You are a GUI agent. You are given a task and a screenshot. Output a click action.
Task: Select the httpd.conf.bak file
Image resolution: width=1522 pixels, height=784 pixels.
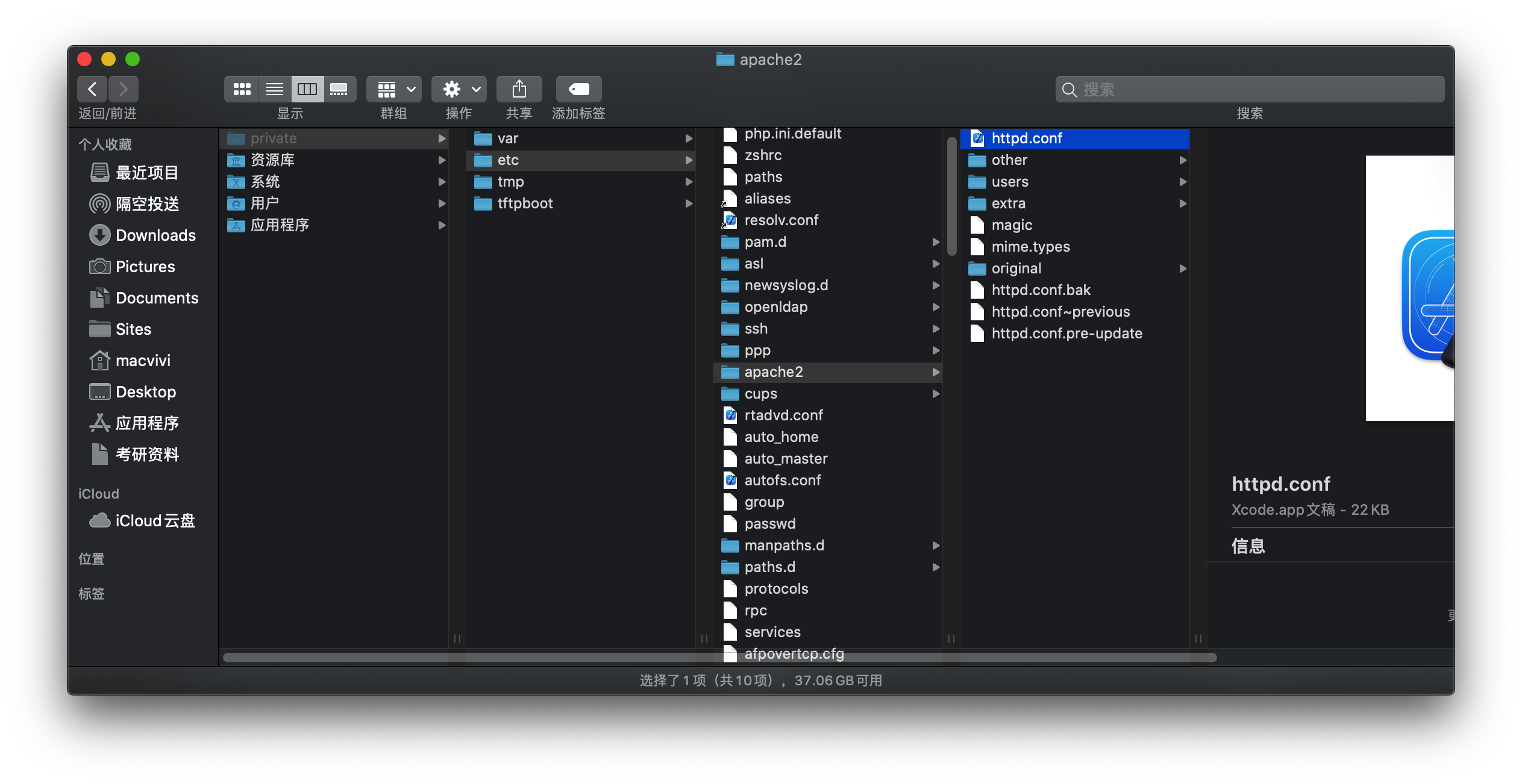[1041, 290]
